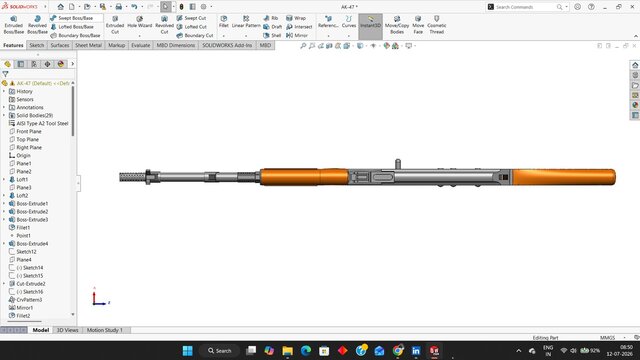Open the PropertyManager tab
The width and height of the screenshot is (640, 360).
tap(21, 64)
